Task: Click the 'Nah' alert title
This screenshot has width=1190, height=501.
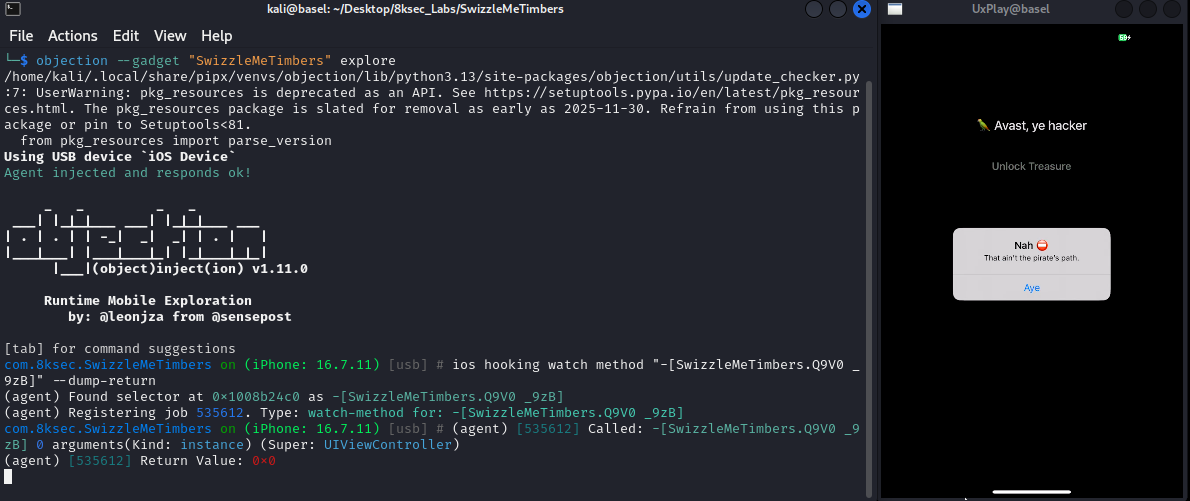Action: pyautogui.click(x=1031, y=244)
